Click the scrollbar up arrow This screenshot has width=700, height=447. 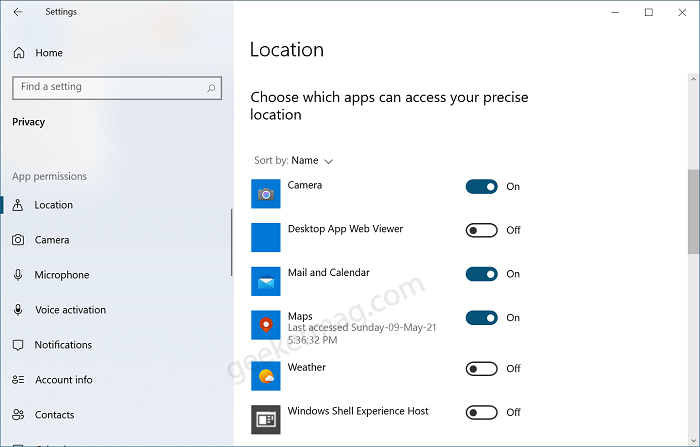pos(693,79)
